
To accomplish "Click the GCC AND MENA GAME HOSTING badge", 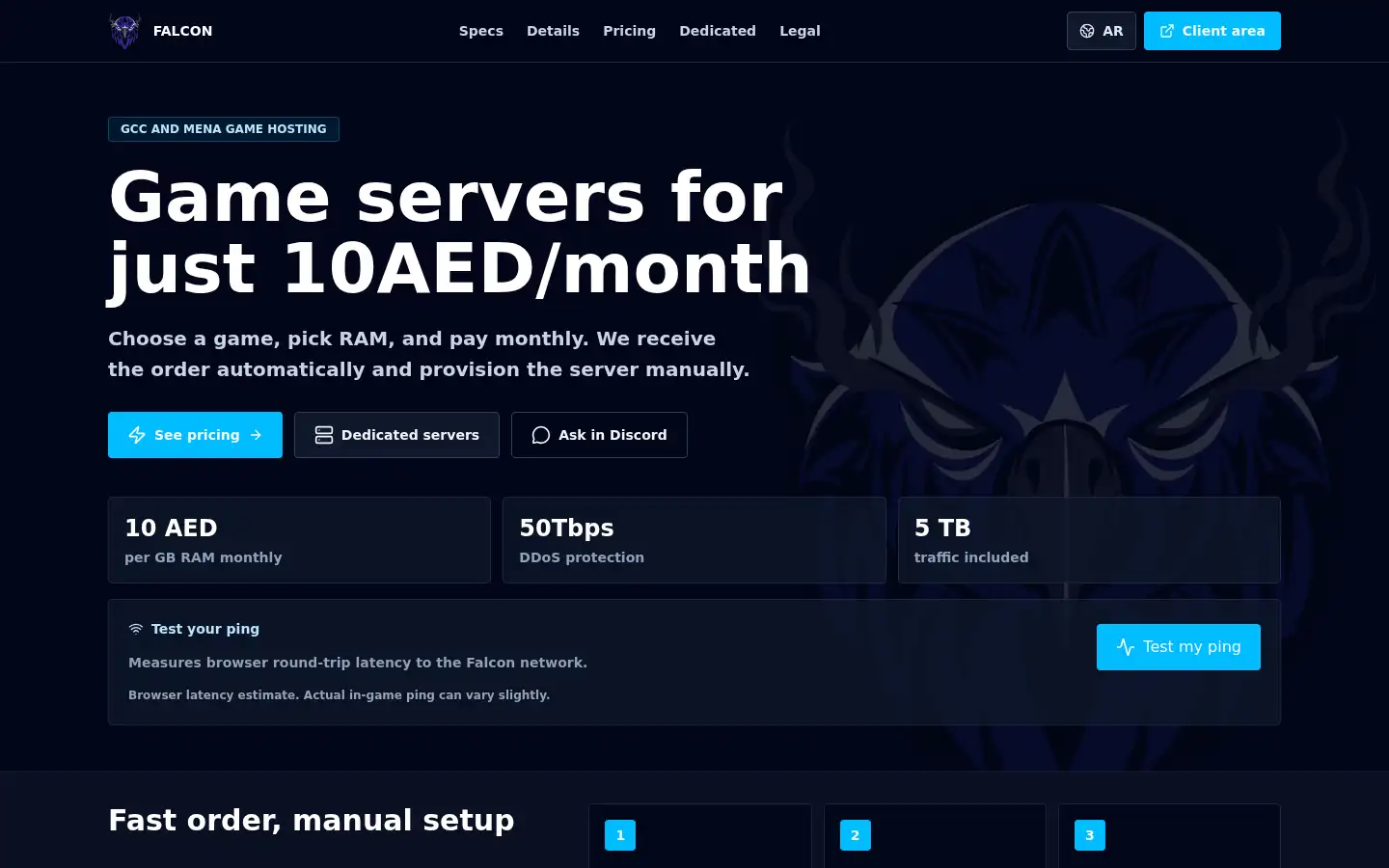I will click(x=224, y=129).
